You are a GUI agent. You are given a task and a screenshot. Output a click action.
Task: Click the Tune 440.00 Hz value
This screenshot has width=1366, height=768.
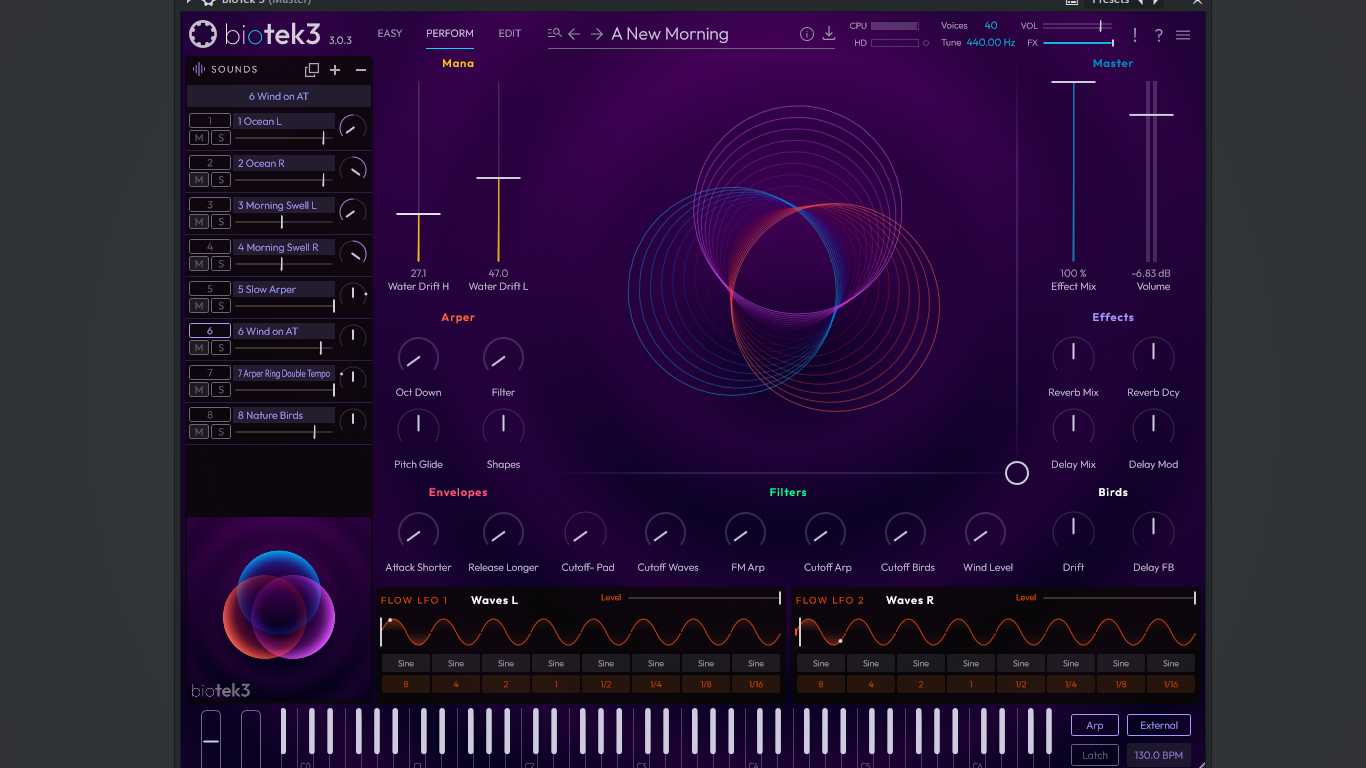click(991, 43)
